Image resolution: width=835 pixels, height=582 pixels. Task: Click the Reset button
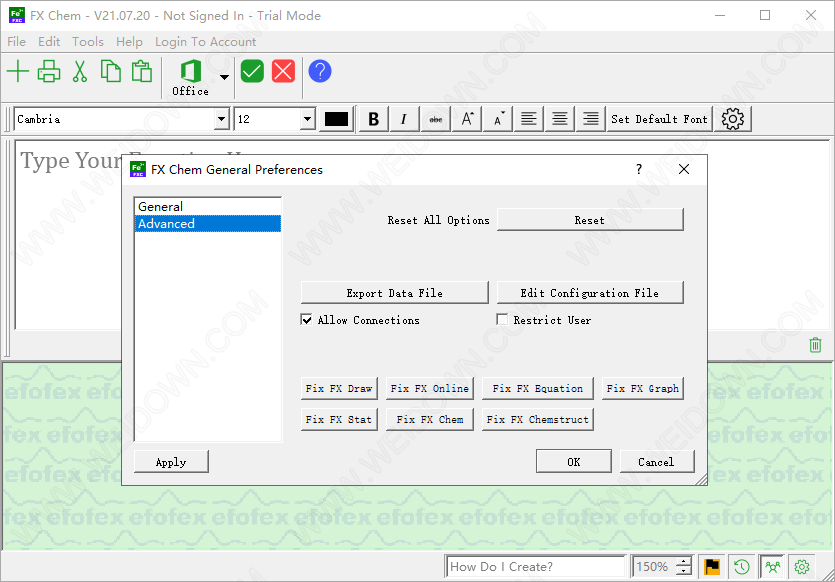(x=590, y=220)
